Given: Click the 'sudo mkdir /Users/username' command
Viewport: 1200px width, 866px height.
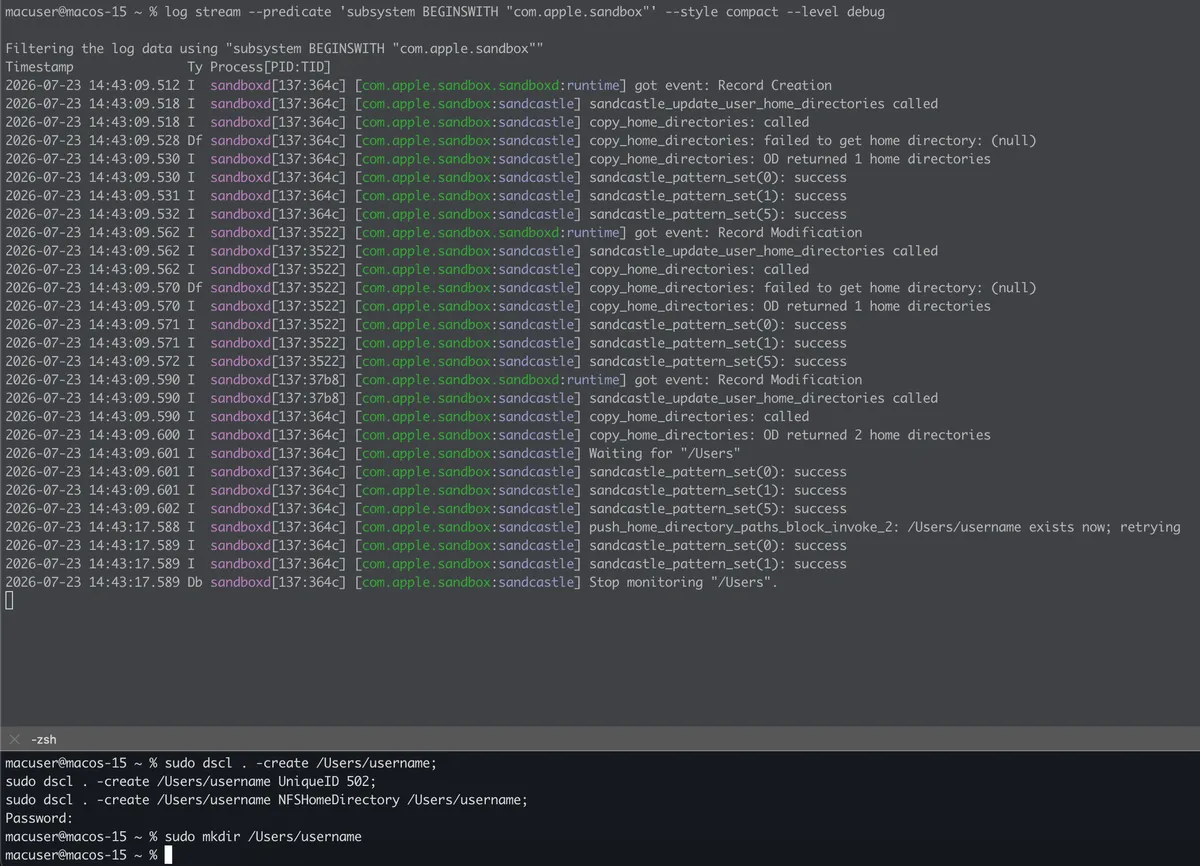Looking at the screenshot, I should 263,836.
